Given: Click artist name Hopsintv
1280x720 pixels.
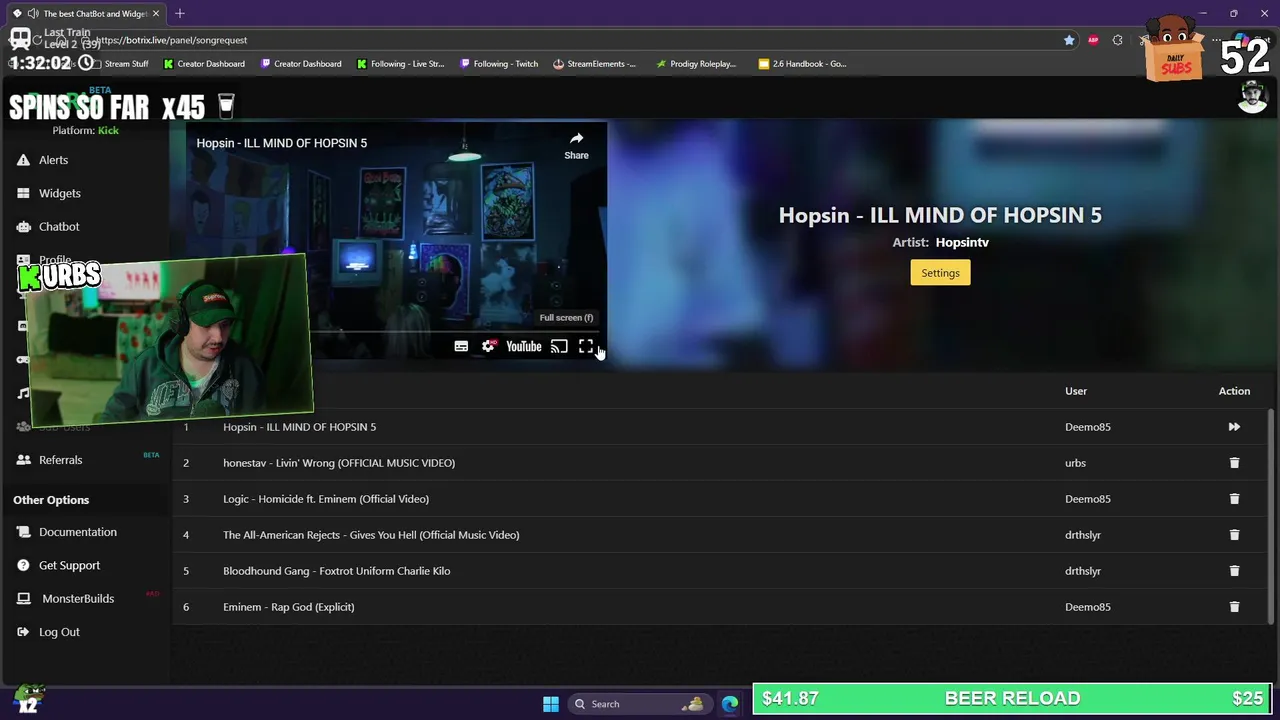Looking at the screenshot, I should (962, 242).
